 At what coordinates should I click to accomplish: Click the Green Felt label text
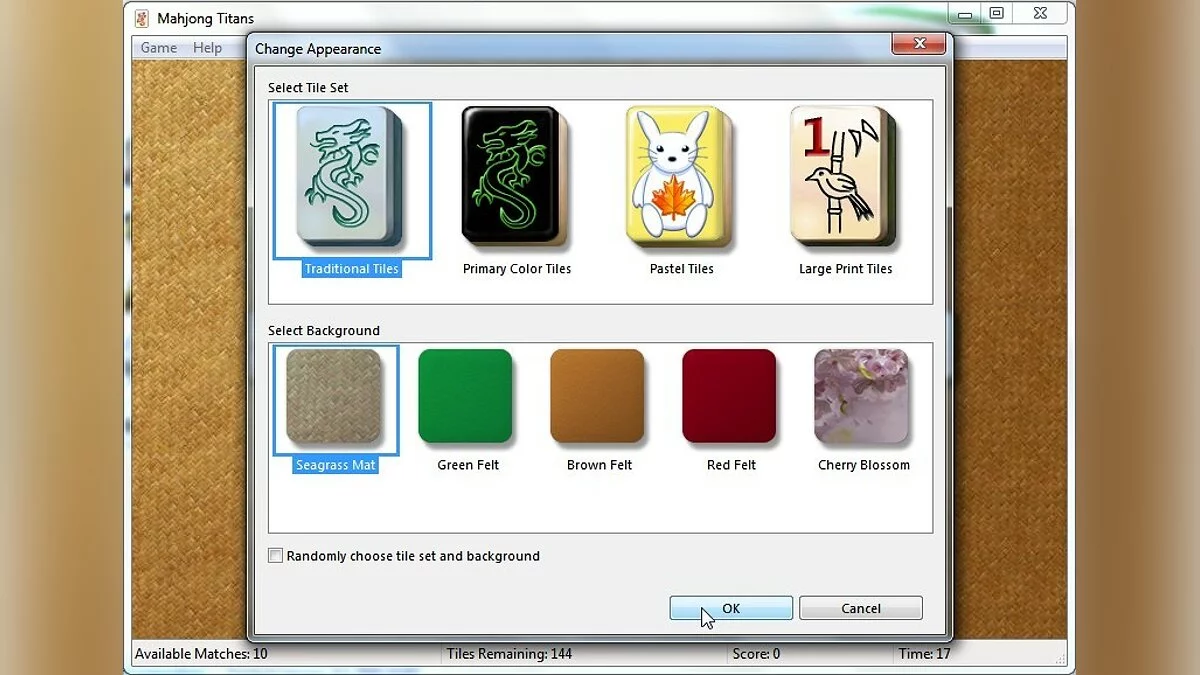pyautogui.click(x=468, y=465)
